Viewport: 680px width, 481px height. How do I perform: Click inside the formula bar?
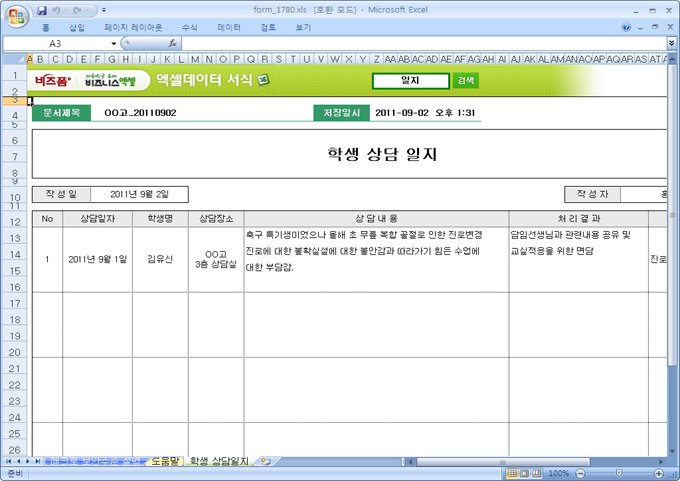424,43
